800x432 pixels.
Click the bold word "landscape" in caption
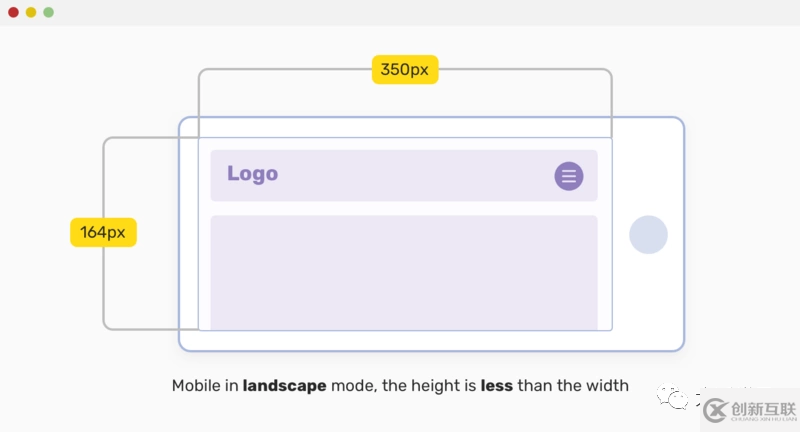click(284, 386)
